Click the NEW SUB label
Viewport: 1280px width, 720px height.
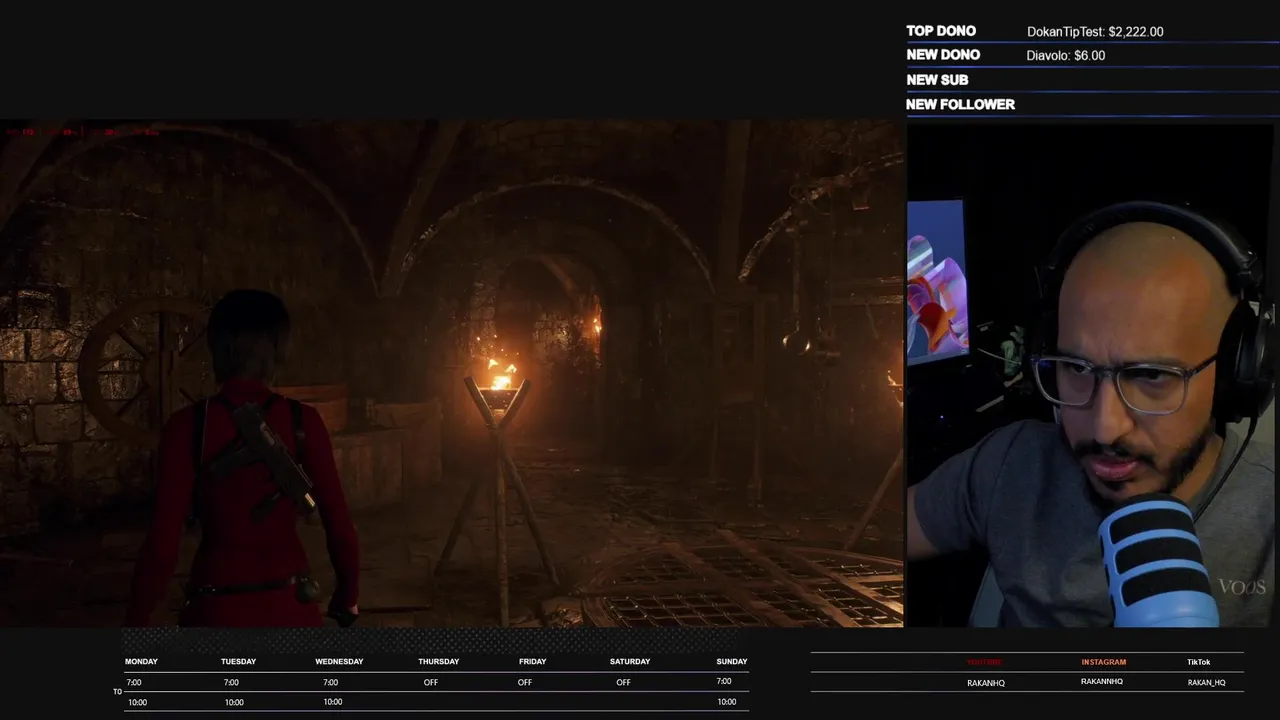[937, 80]
